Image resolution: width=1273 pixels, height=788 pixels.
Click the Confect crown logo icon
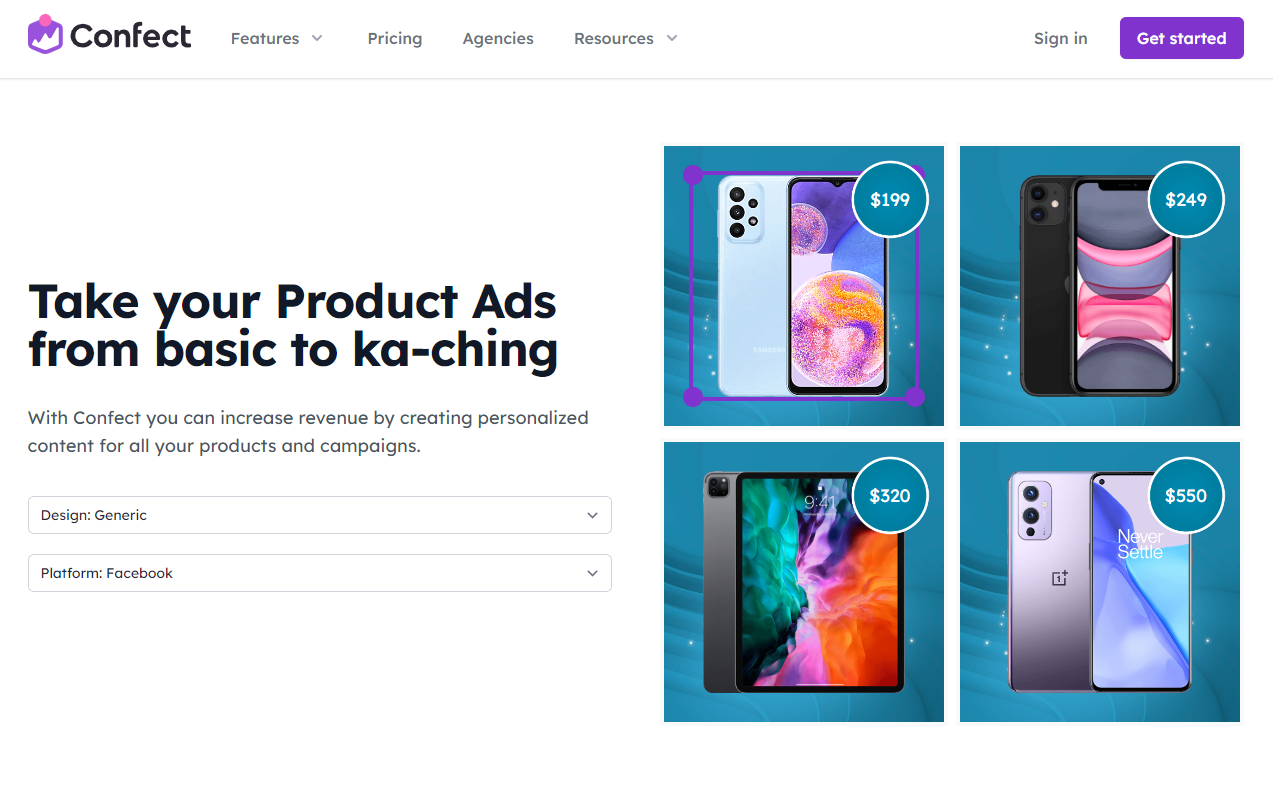point(45,35)
